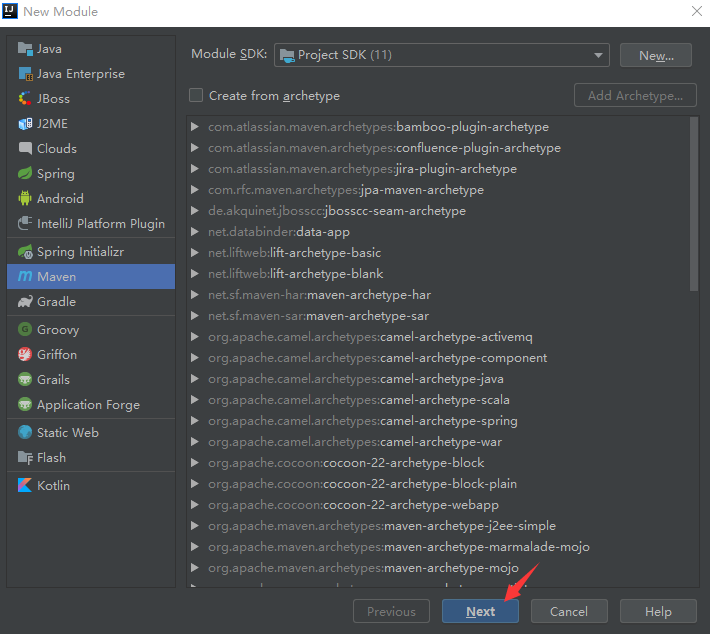
Task: Expand bamboo-plugin-archetype entry
Action: [x=195, y=127]
